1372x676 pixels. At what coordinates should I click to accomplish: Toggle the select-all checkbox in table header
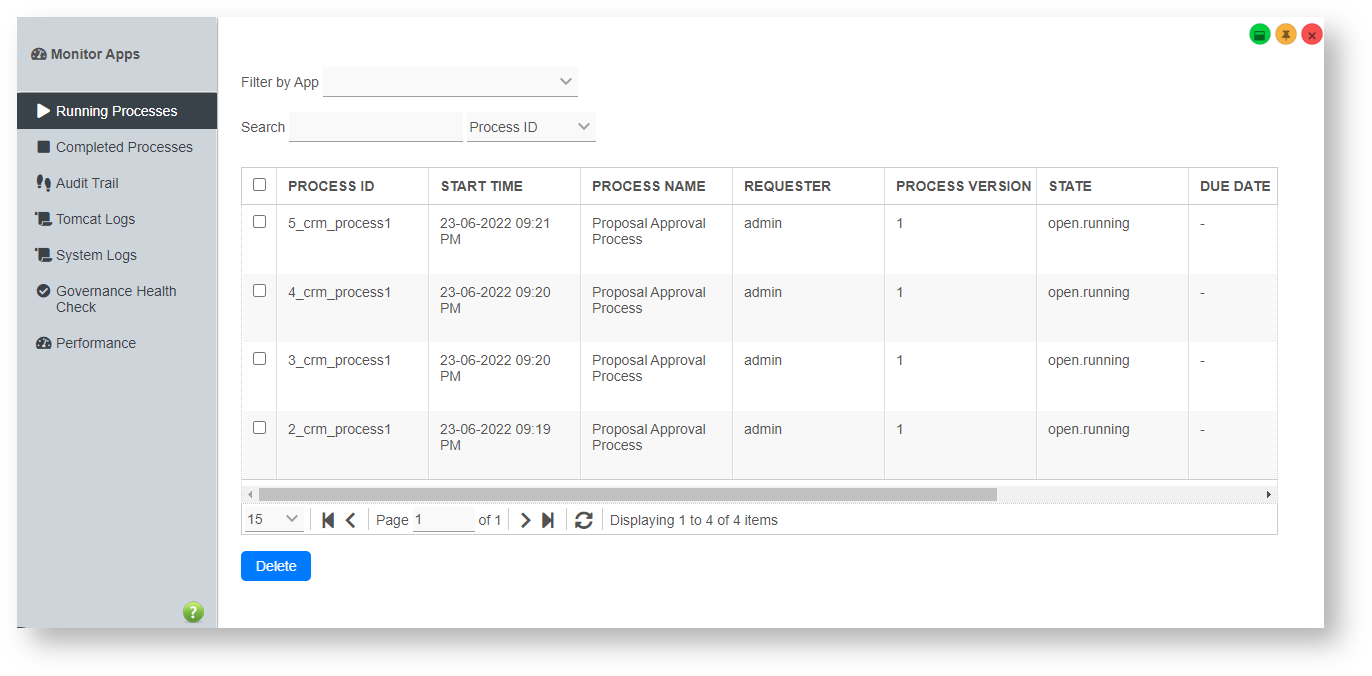coord(260,185)
